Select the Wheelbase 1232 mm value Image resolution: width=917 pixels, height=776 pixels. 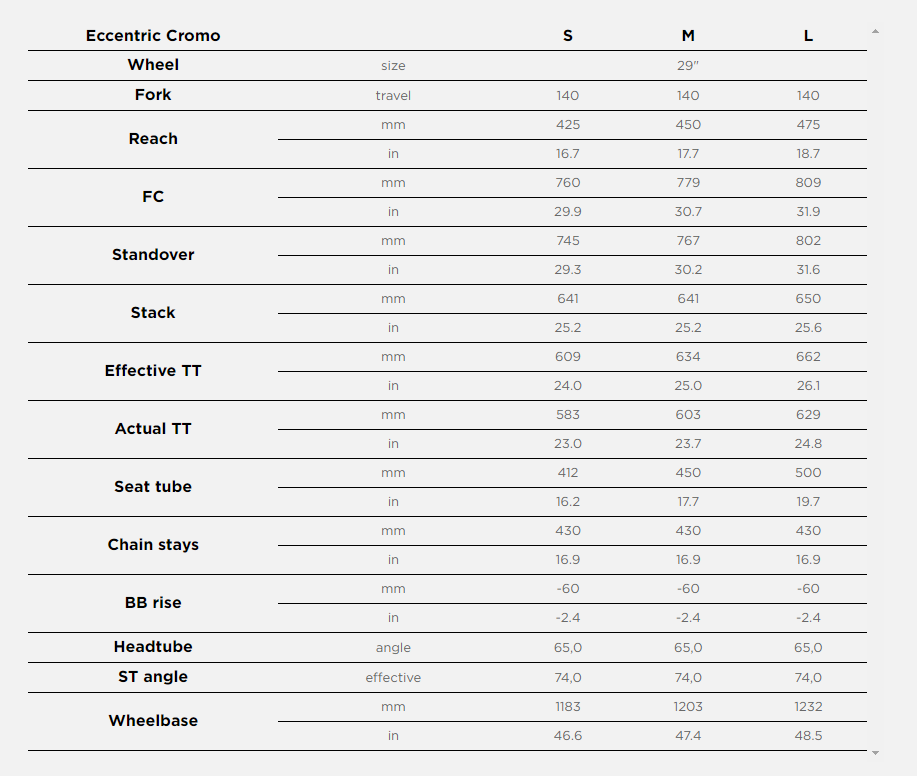808,707
